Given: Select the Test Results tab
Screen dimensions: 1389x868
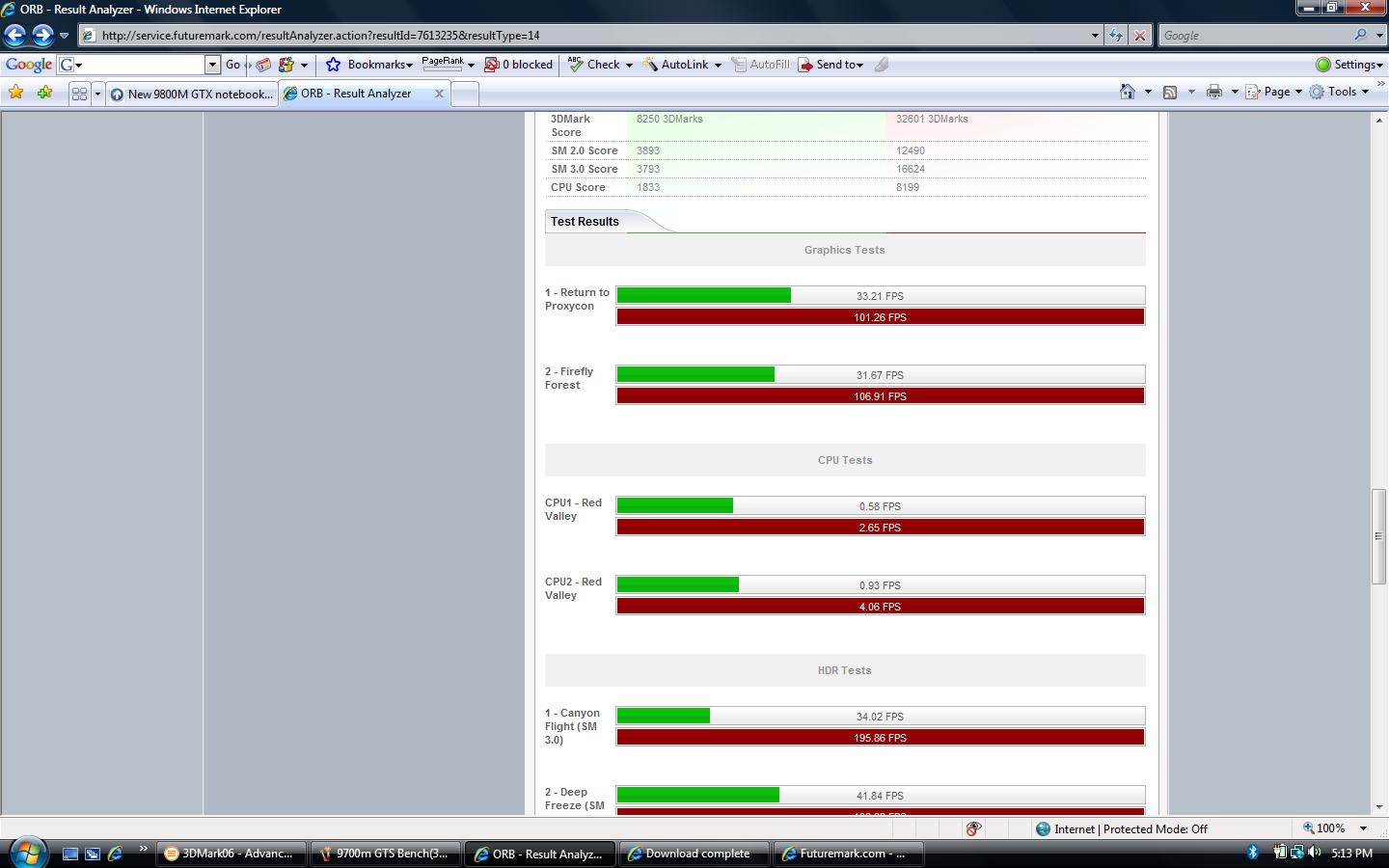Looking at the screenshot, I should point(585,221).
